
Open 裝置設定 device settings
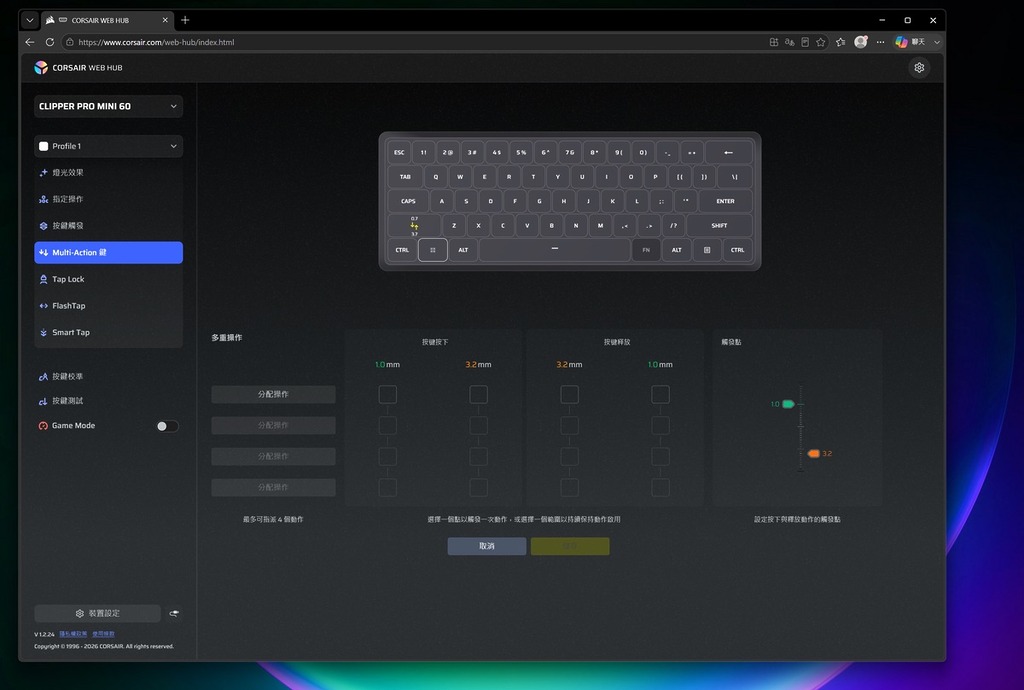(x=97, y=613)
